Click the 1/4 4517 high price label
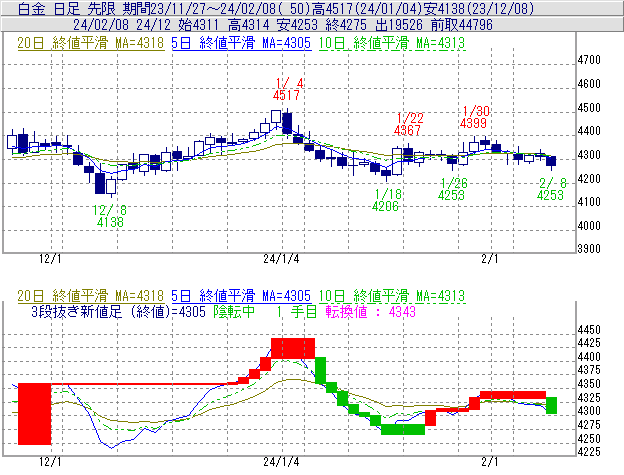The height and width of the screenshot is (475, 624). point(288,89)
